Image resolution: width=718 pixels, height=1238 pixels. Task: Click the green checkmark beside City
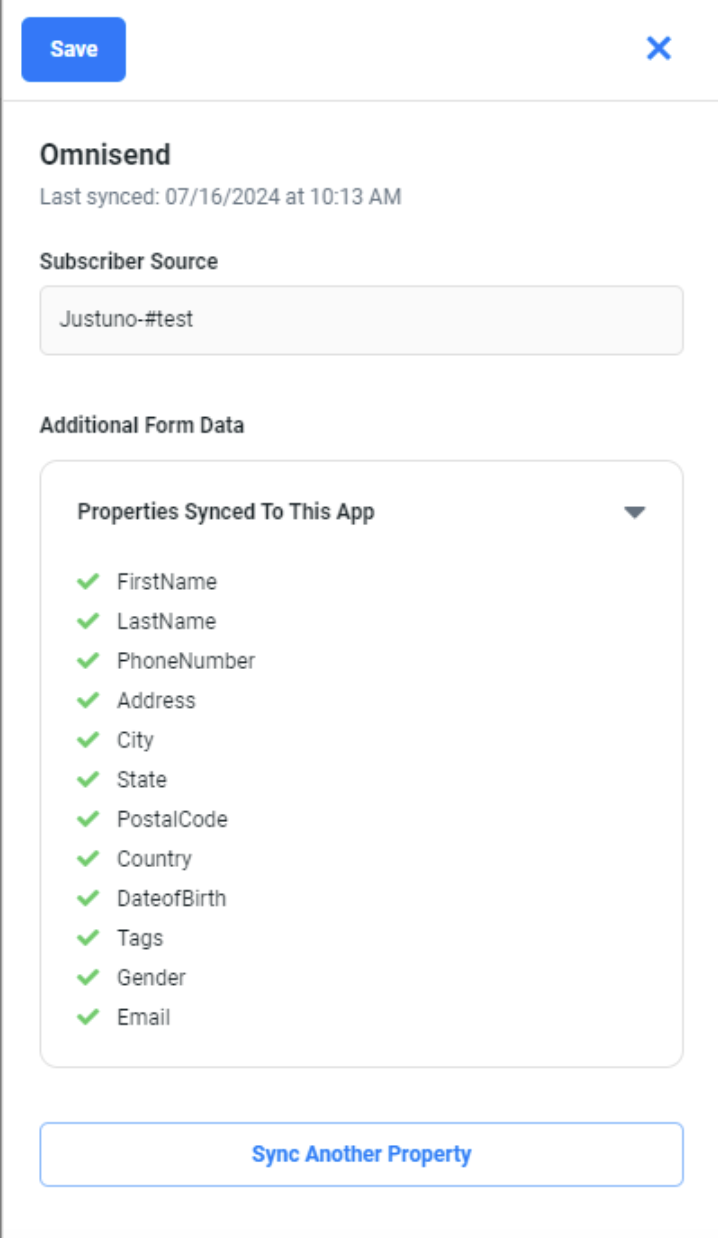coord(88,740)
